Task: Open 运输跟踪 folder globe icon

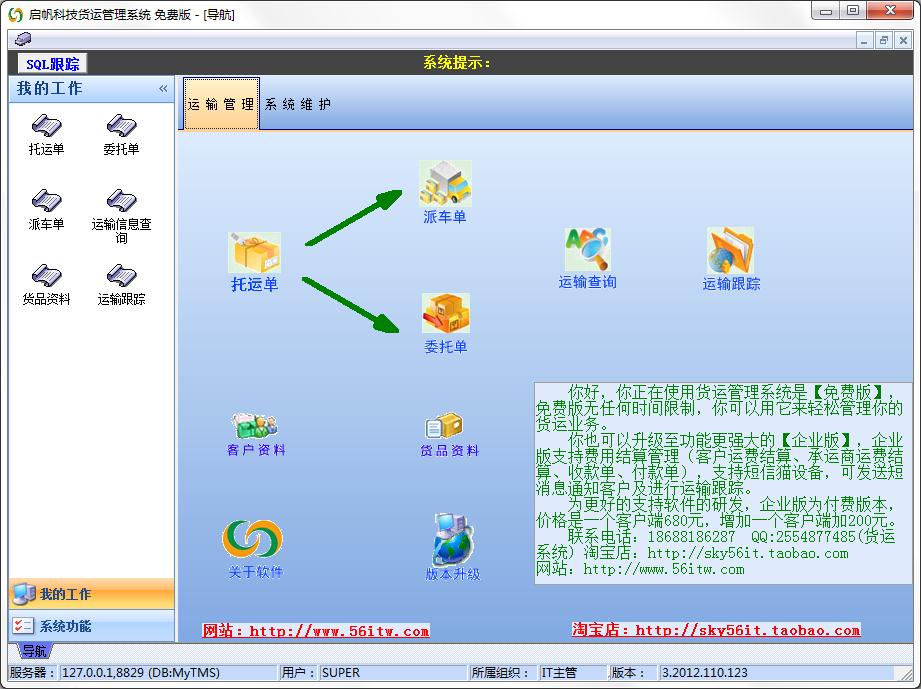Action: pos(731,250)
